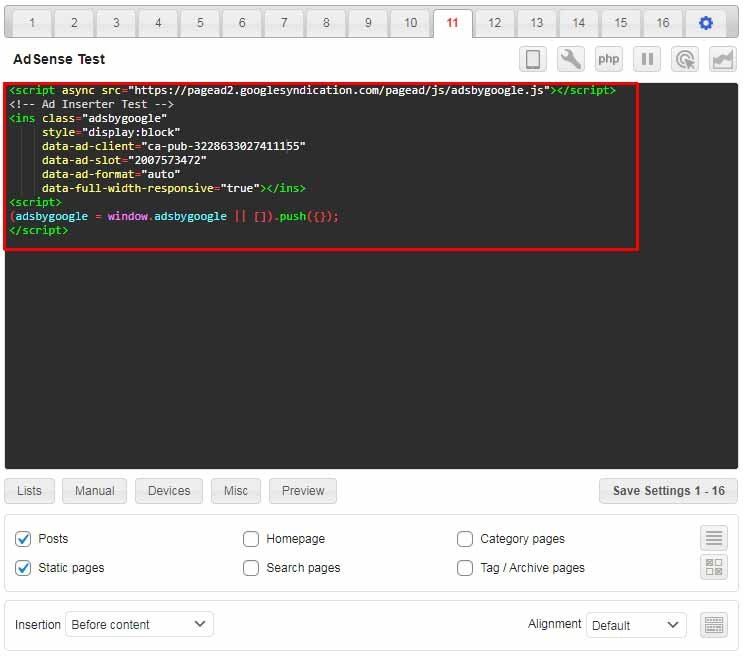Enable the Tag / Archive pages checkbox
The image size is (743, 656).
pos(465,568)
